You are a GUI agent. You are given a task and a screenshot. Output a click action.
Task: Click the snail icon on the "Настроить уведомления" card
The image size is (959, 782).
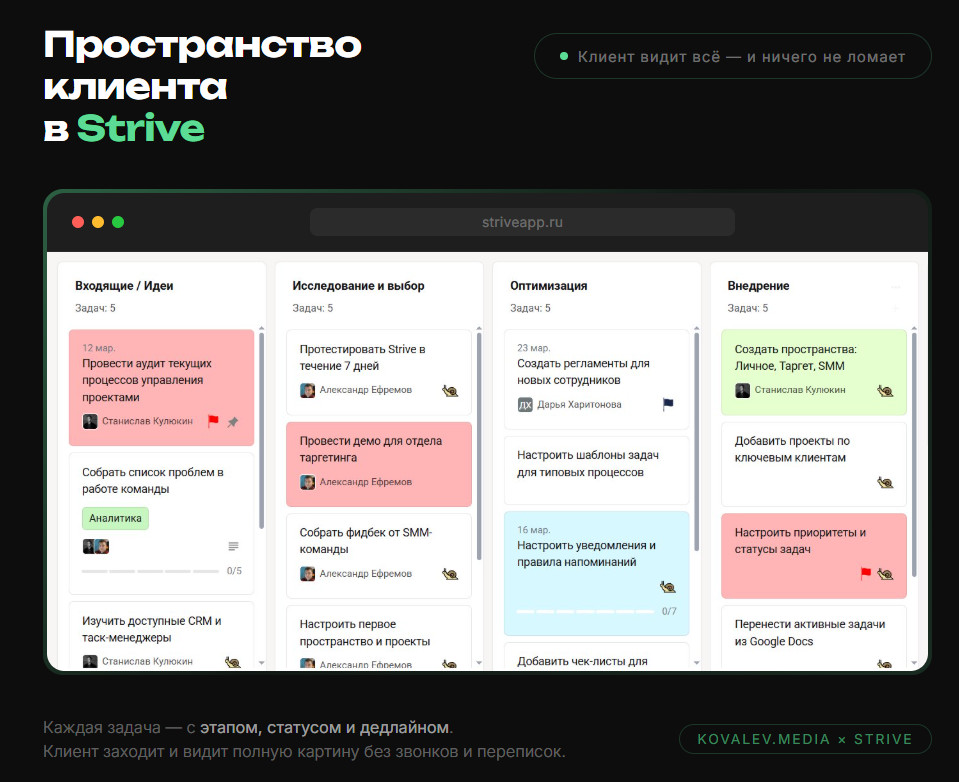click(668, 587)
